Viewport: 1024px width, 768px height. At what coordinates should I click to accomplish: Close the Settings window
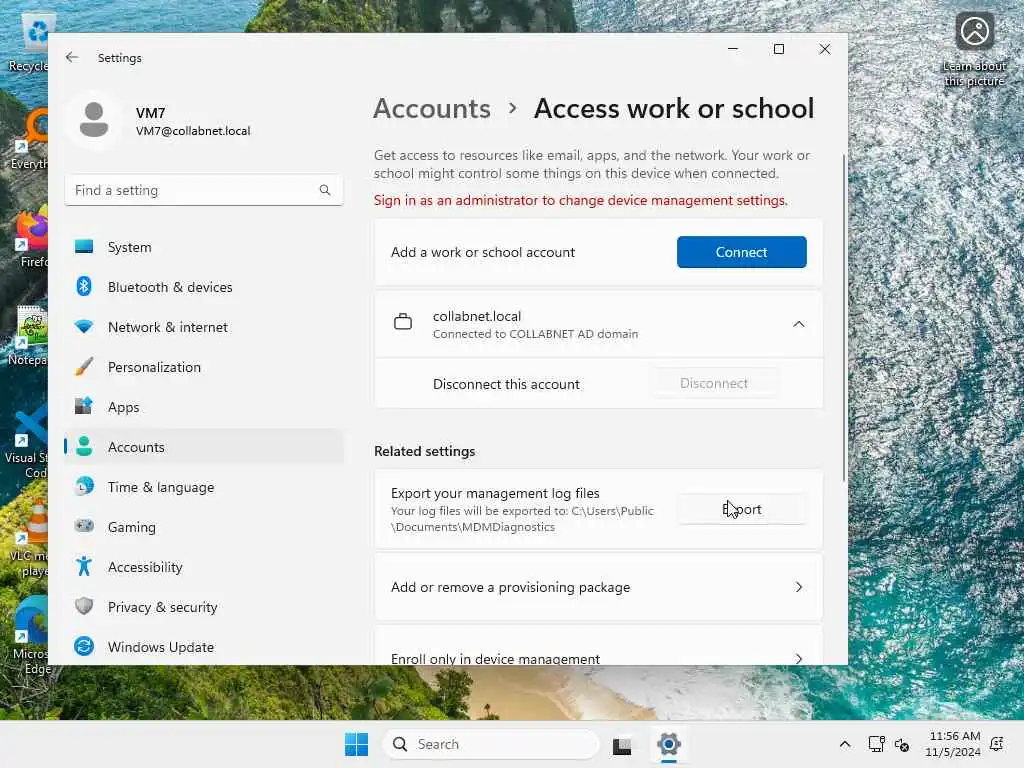tap(825, 49)
